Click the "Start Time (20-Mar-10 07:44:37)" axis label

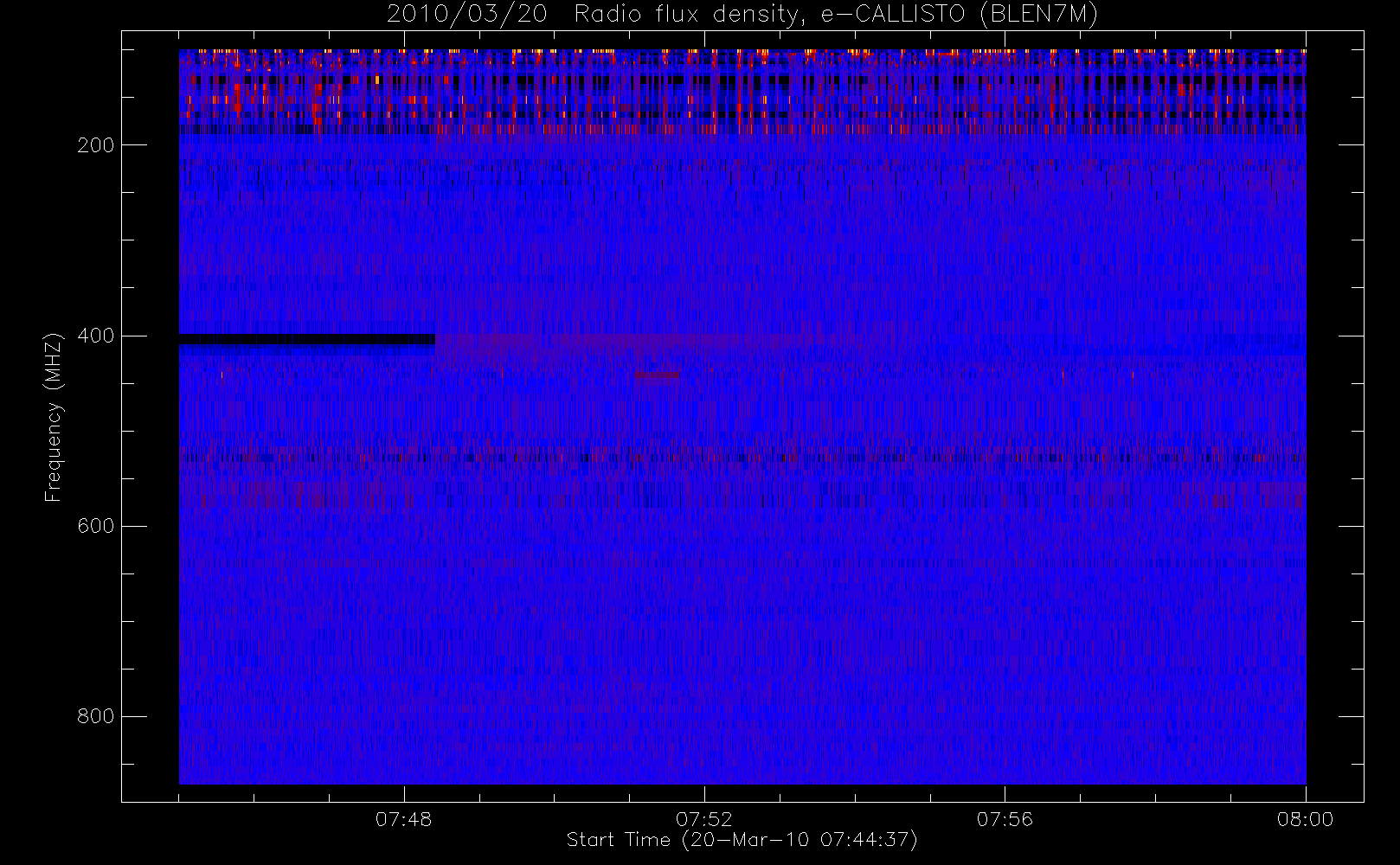pos(742,840)
